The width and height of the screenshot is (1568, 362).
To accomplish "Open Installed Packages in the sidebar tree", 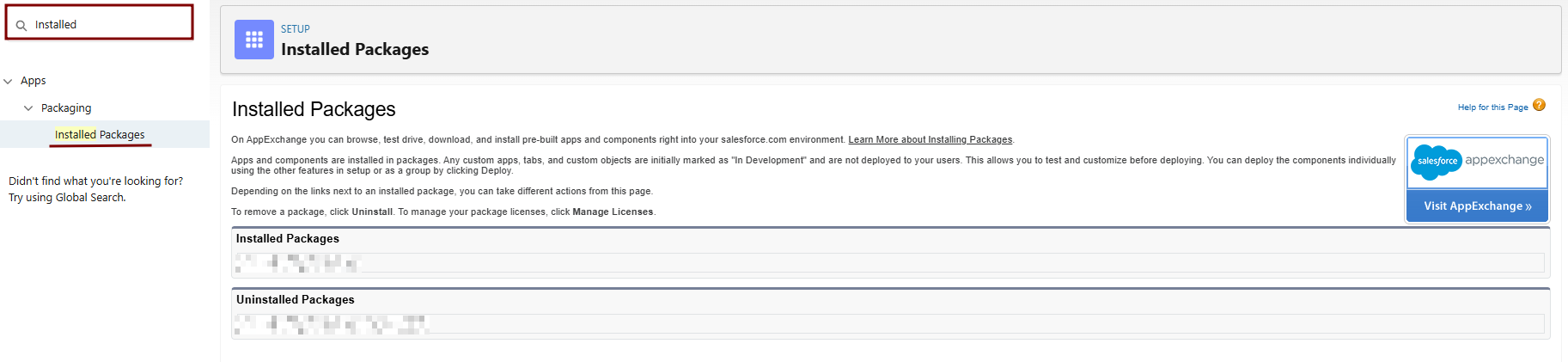I will [x=100, y=135].
